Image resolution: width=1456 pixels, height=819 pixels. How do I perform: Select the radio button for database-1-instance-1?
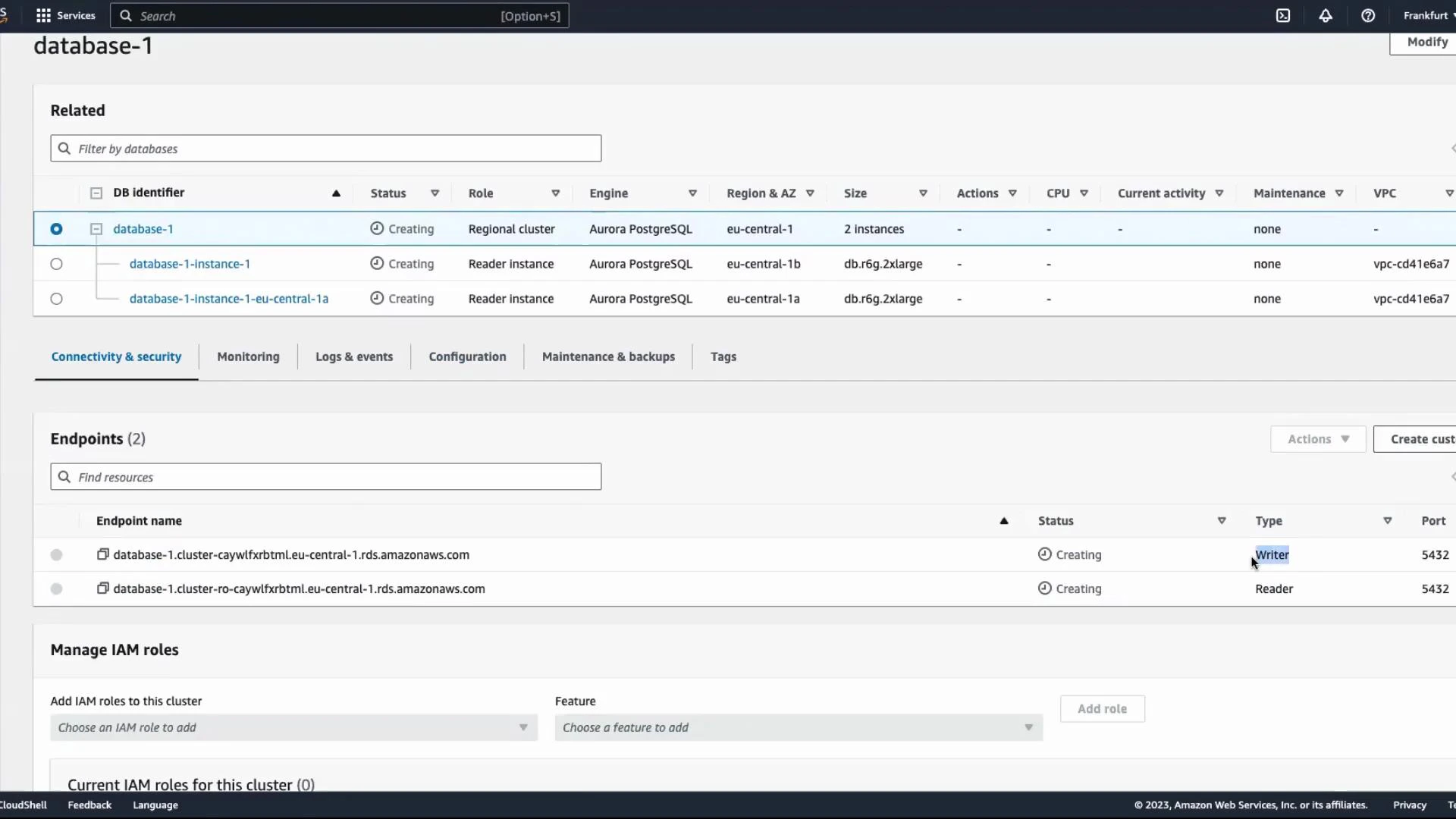tap(56, 263)
